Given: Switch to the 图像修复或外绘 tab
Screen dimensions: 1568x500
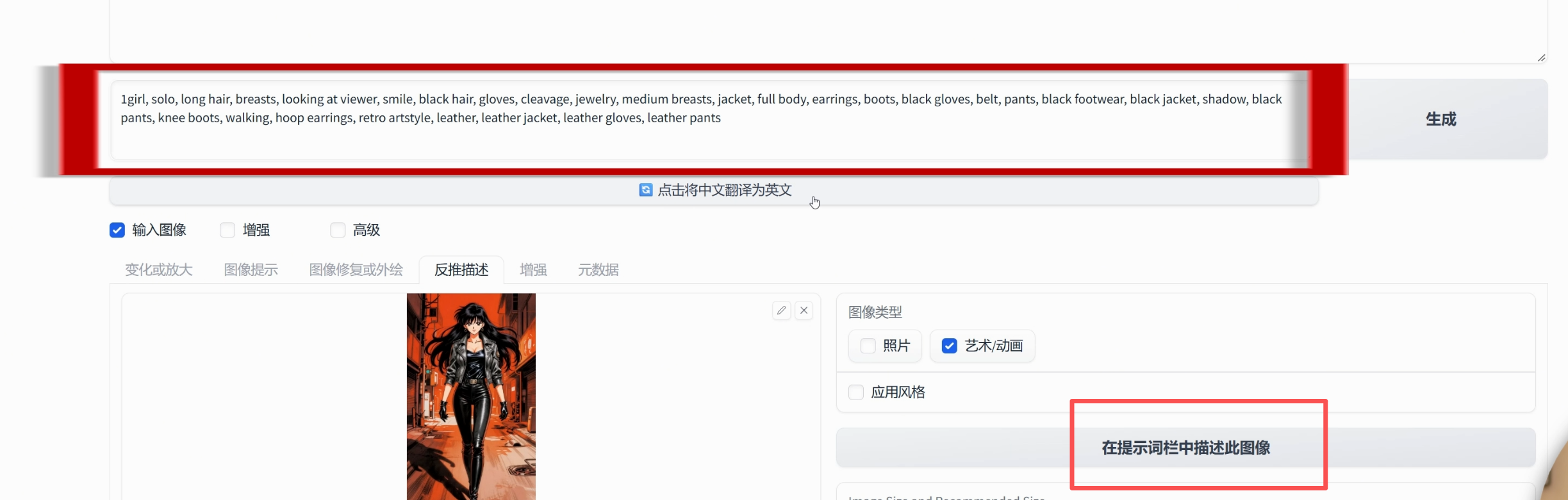Looking at the screenshot, I should 356,270.
